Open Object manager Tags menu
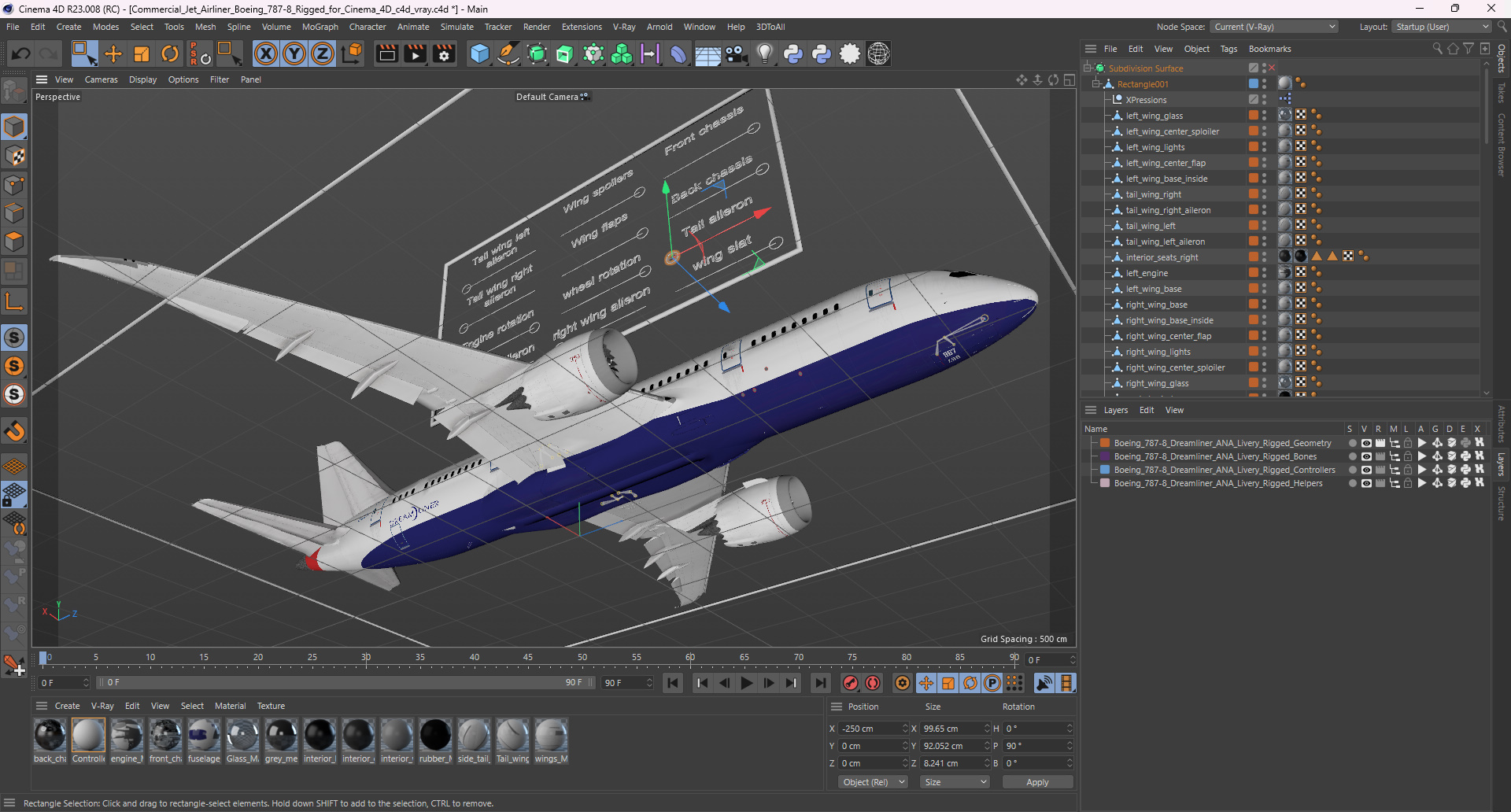The height and width of the screenshot is (812, 1511). [x=1228, y=49]
